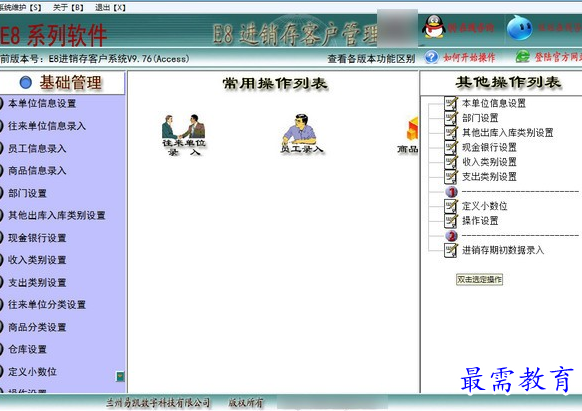Click the notepad icon beside 本单位信息设置 in 其他操作列表
Screen dimensions: 582x411
(451, 103)
